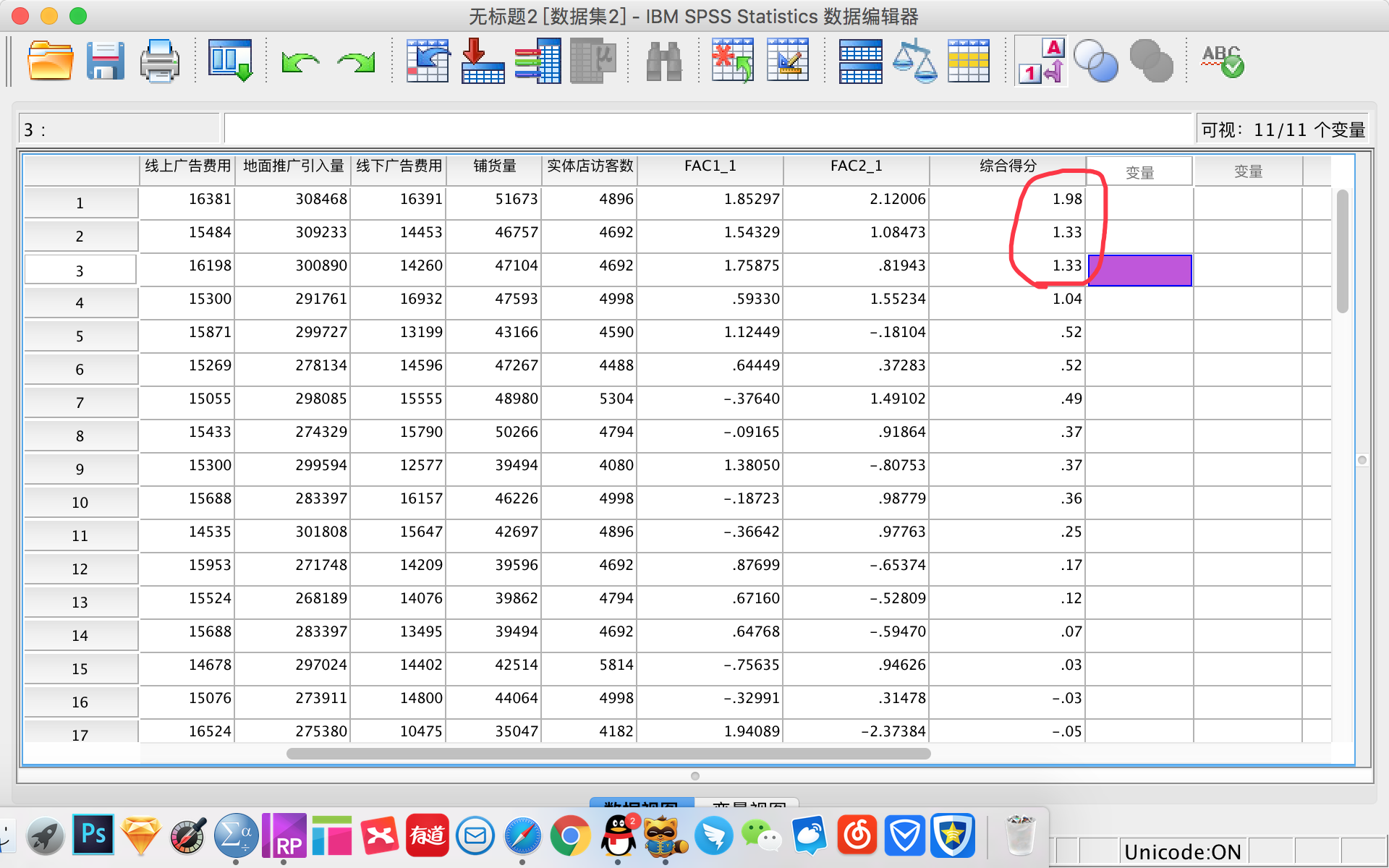The width and height of the screenshot is (1389, 868).
Task: Click the Open data file folder icon
Action: [x=50, y=61]
